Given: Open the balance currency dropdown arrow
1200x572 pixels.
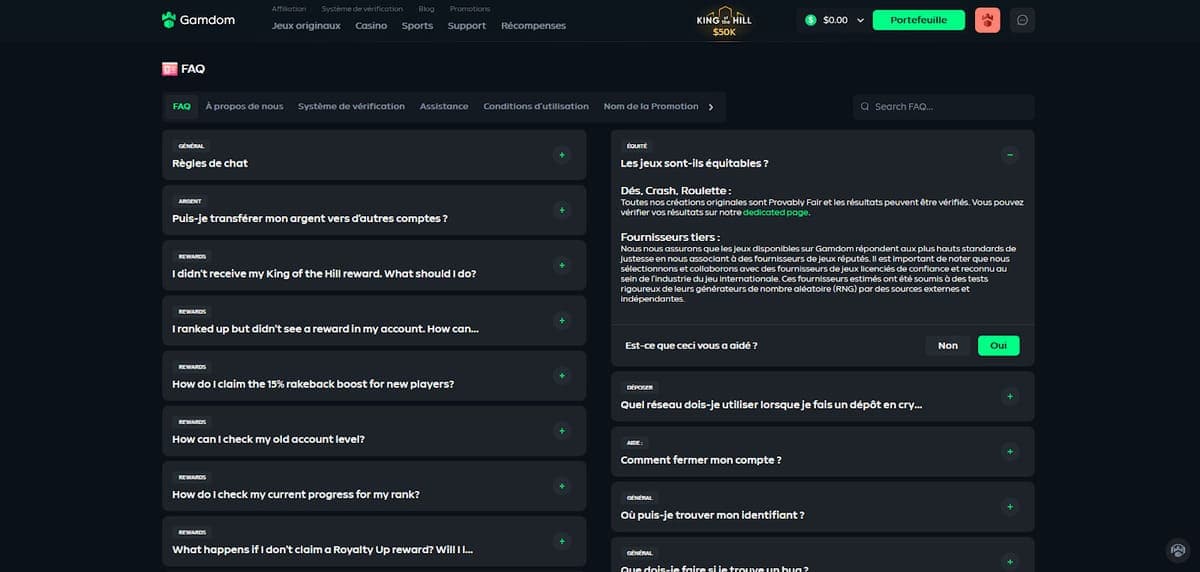Looking at the screenshot, I should click(860, 20).
